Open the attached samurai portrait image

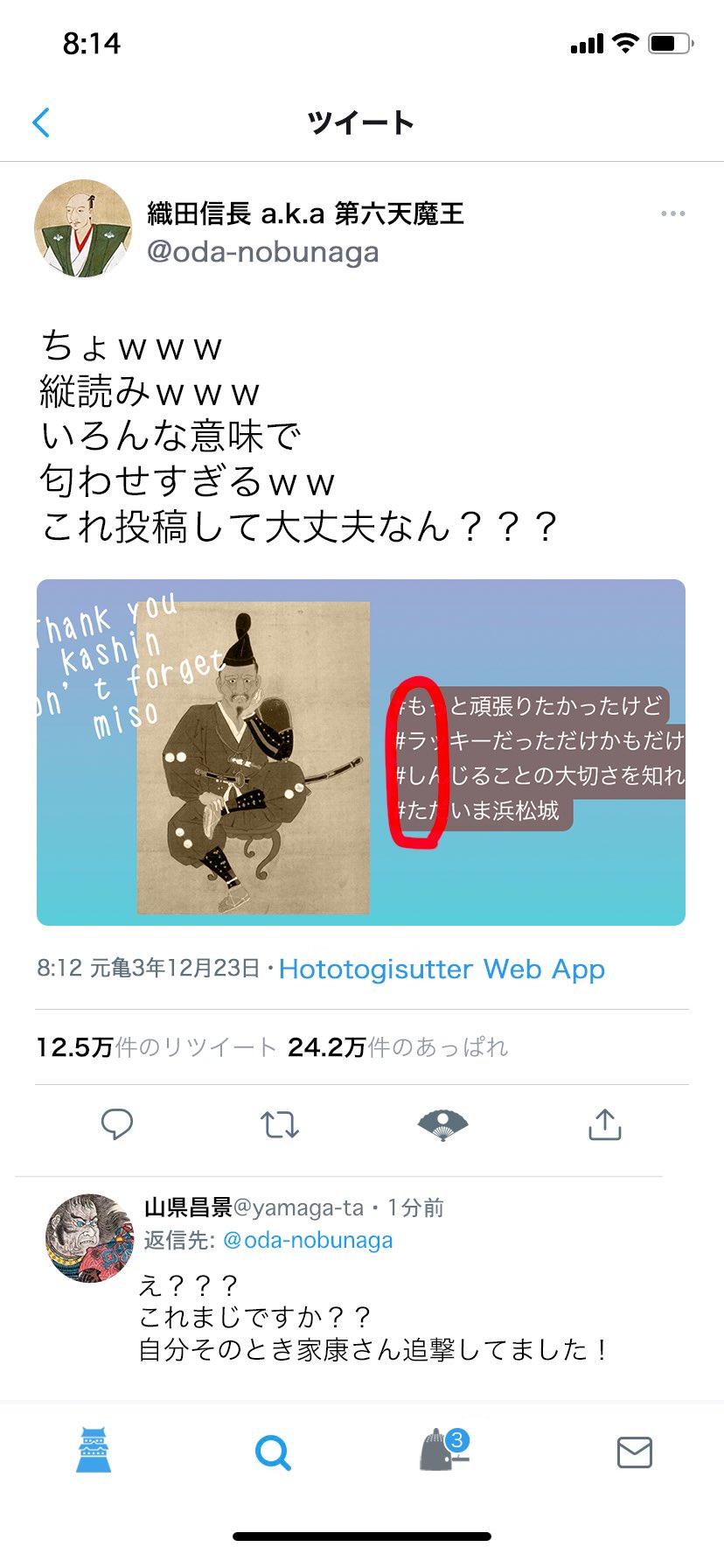[x=254, y=758]
